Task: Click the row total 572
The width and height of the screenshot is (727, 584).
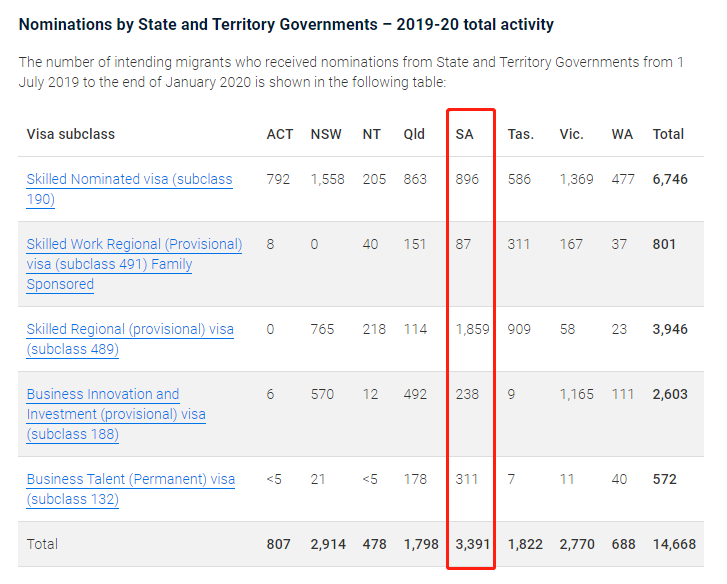Action: pyautogui.click(x=664, y=479)
